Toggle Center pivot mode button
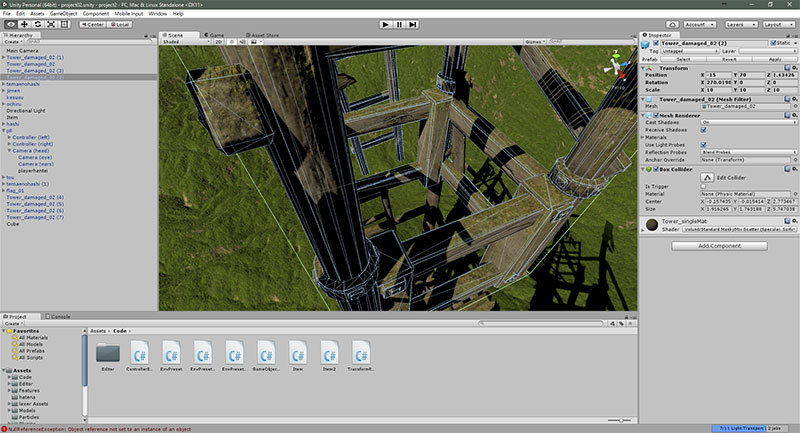 coord(93,24)
